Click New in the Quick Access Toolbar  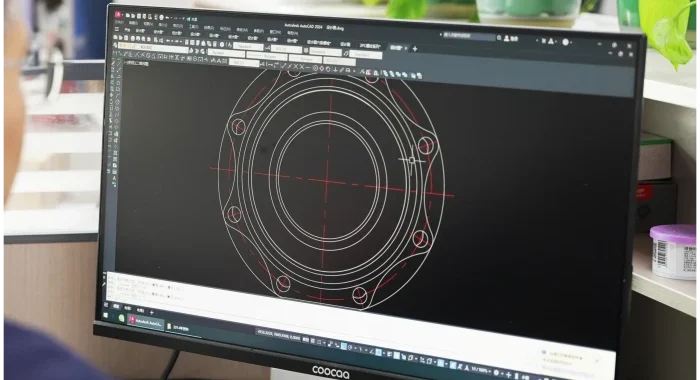(128, 15)
